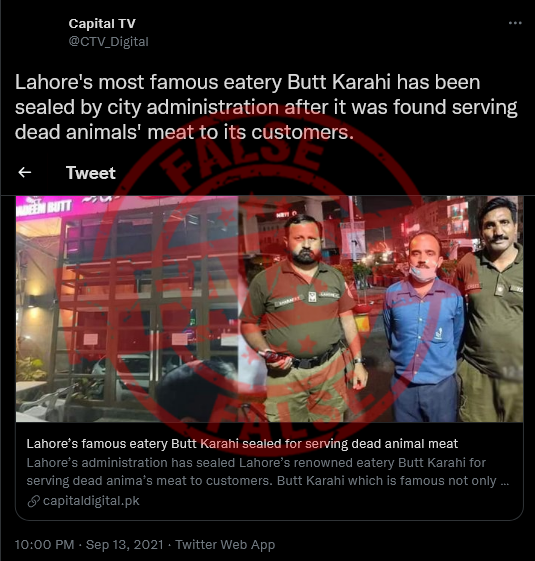This screenshot has width=535, height=561.
Task: Click the 10:00 PM timestamp
Action: (44, 545)
